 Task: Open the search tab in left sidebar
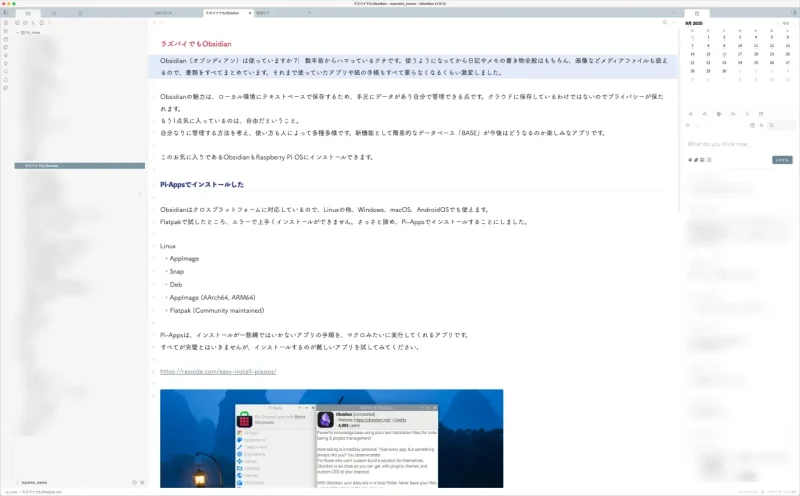pos(54,13)
